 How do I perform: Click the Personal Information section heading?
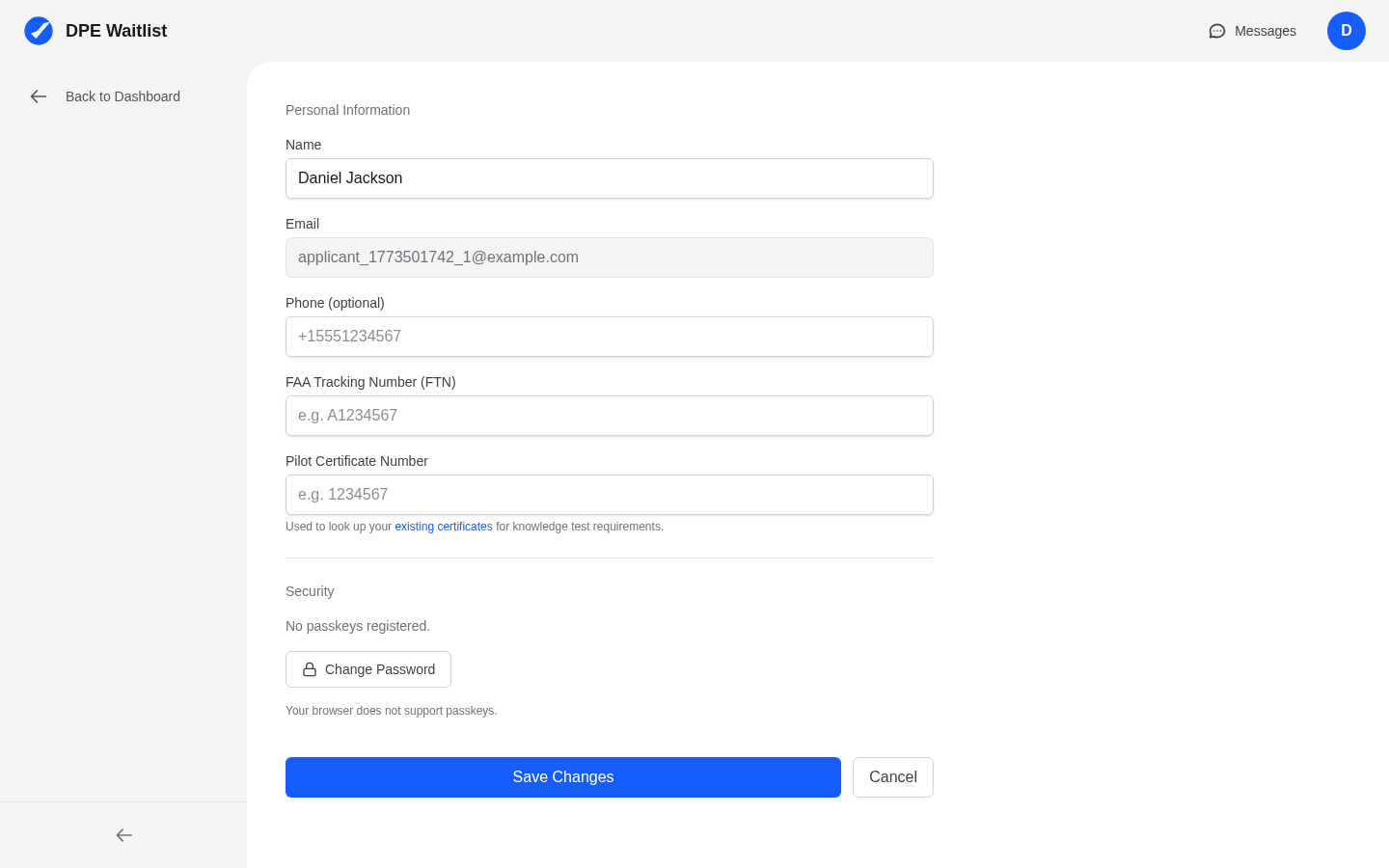(x=347, y=110)
